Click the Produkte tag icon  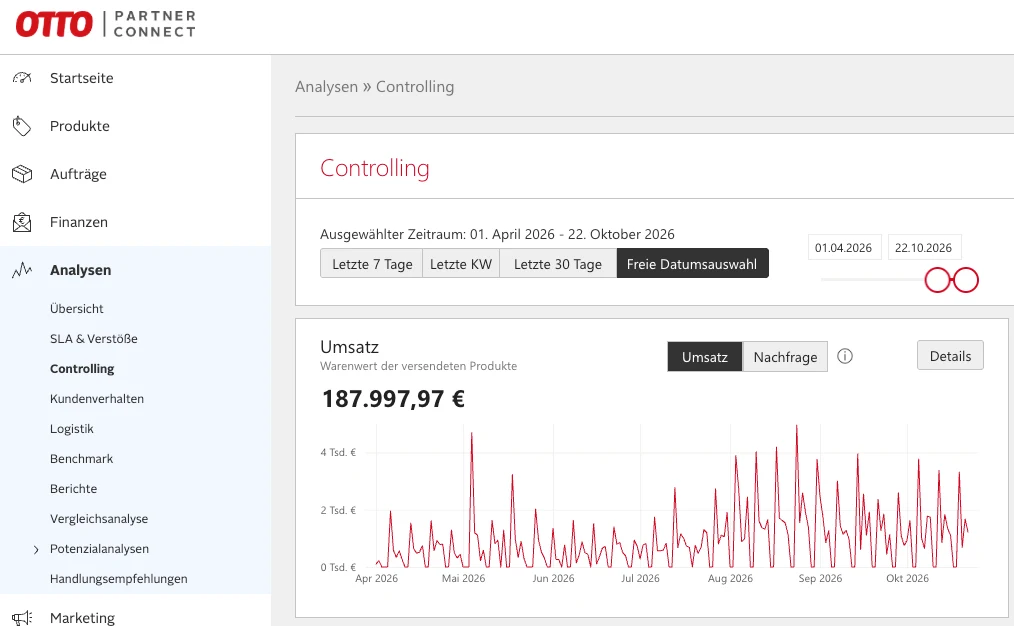[21, 125]
